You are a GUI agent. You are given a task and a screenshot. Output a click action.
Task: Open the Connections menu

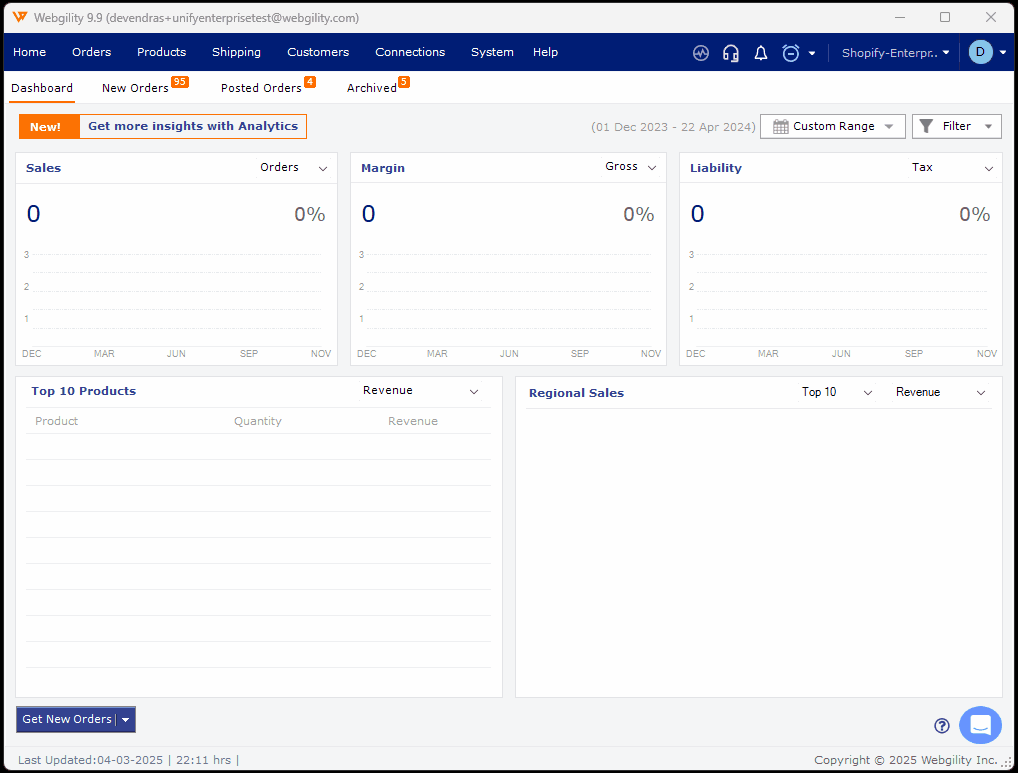click(410, 52)
